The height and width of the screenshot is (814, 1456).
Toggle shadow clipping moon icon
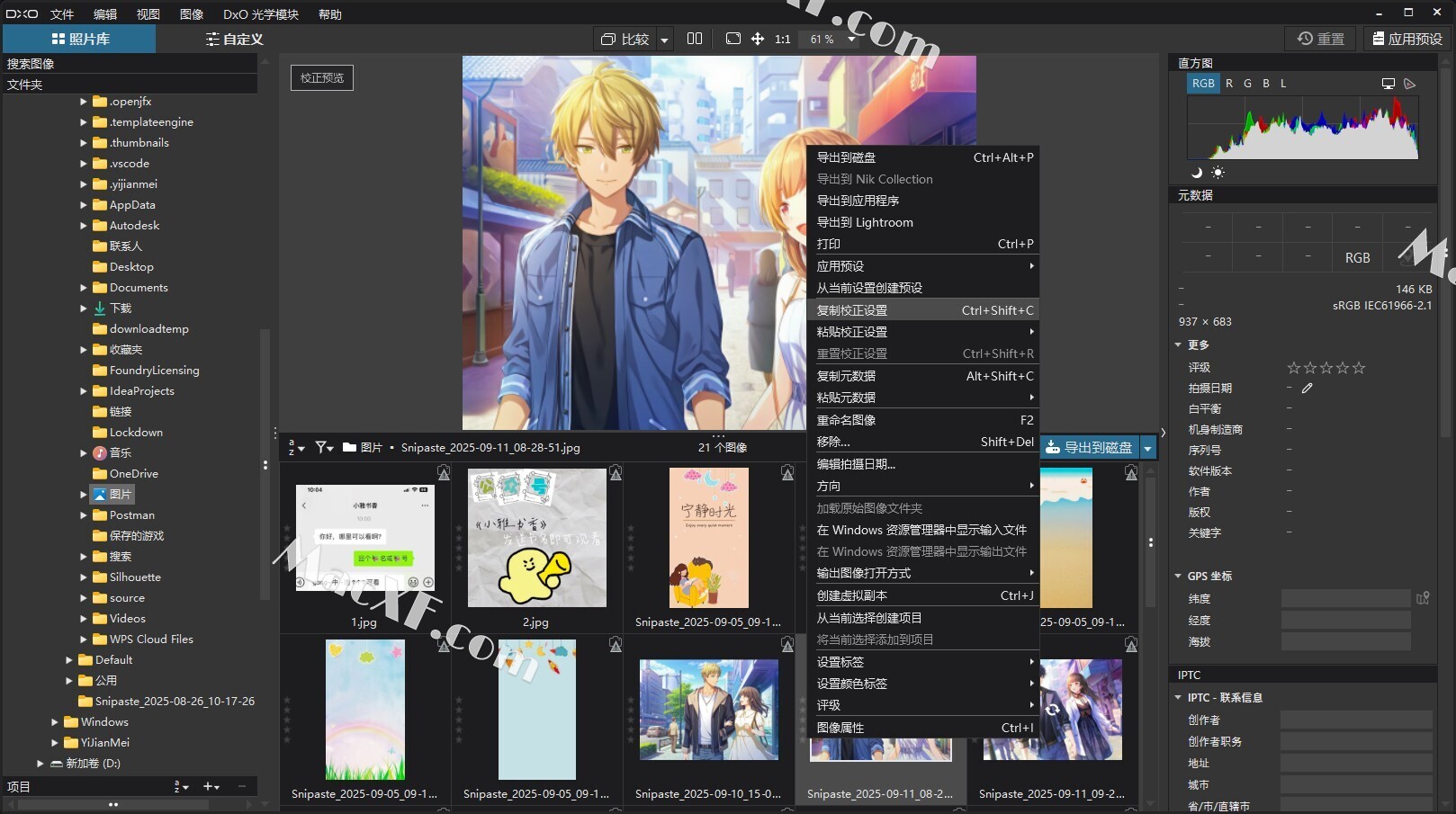coord(1197,173)
